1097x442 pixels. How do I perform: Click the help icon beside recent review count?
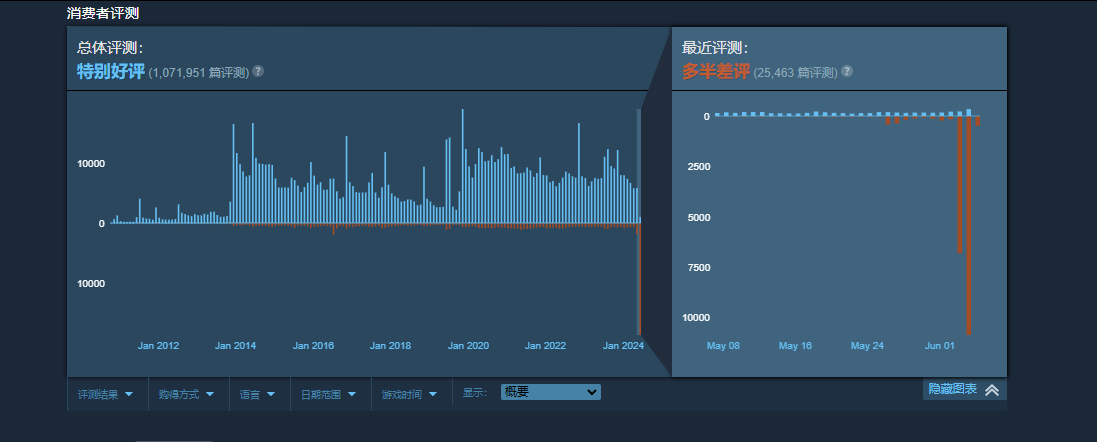tap(847, 72)
